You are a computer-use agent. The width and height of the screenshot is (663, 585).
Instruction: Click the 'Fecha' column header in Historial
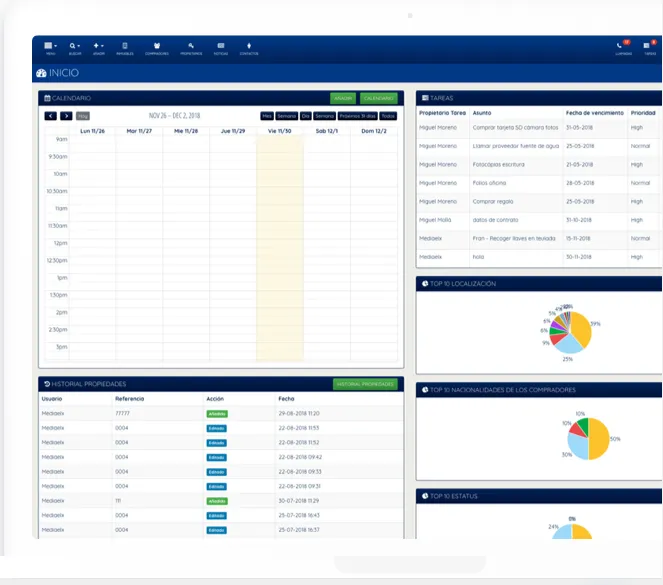[286, 399]
